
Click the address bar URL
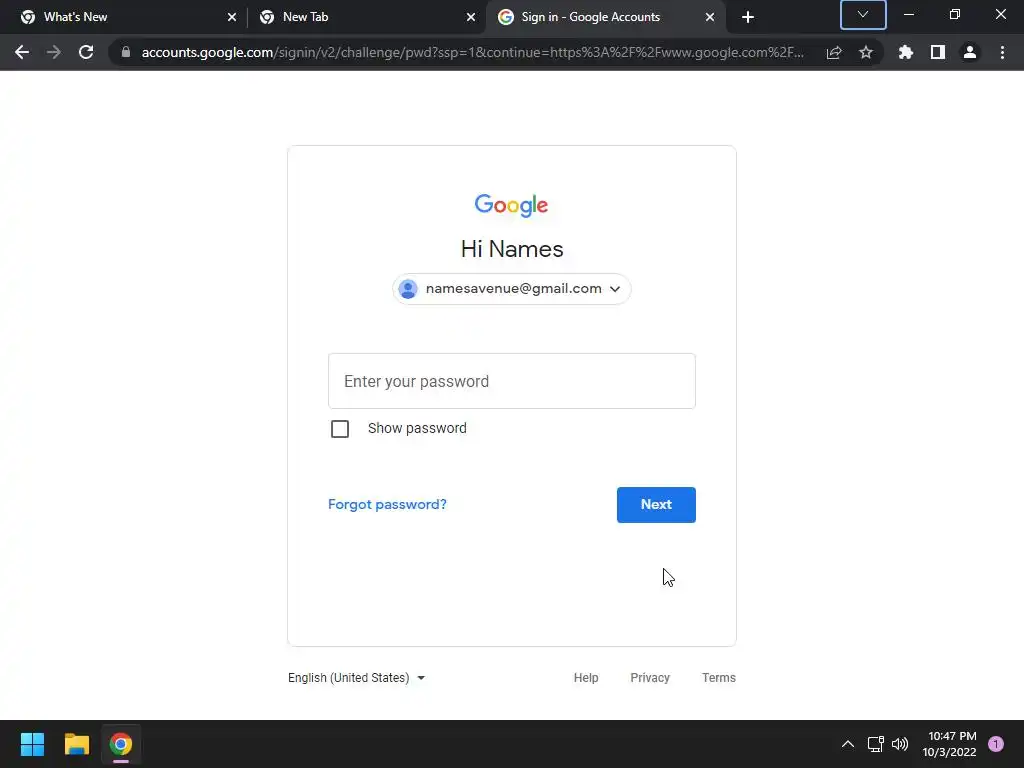[x=473, y=52]
